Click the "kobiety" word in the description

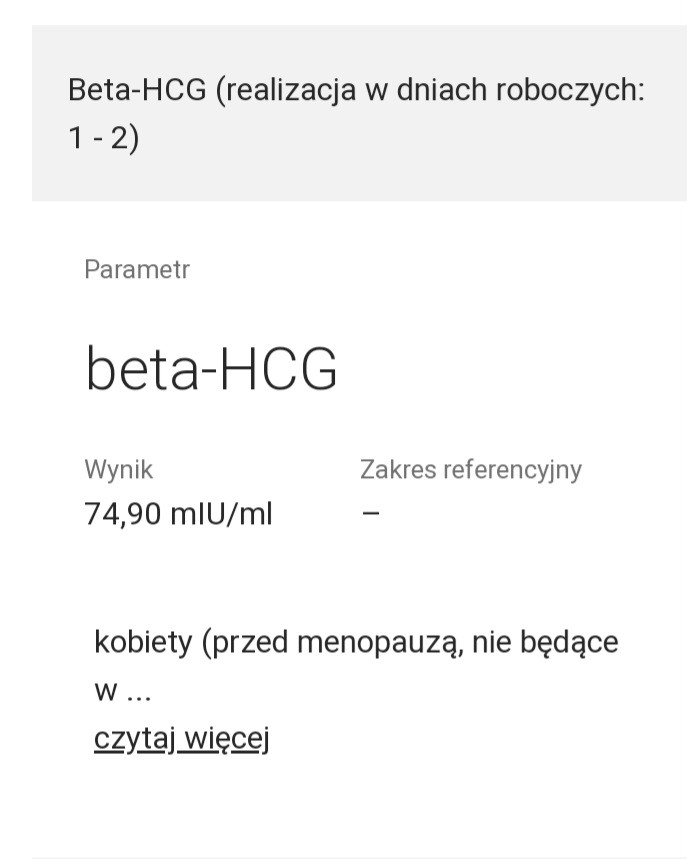[x=142, y=642]
